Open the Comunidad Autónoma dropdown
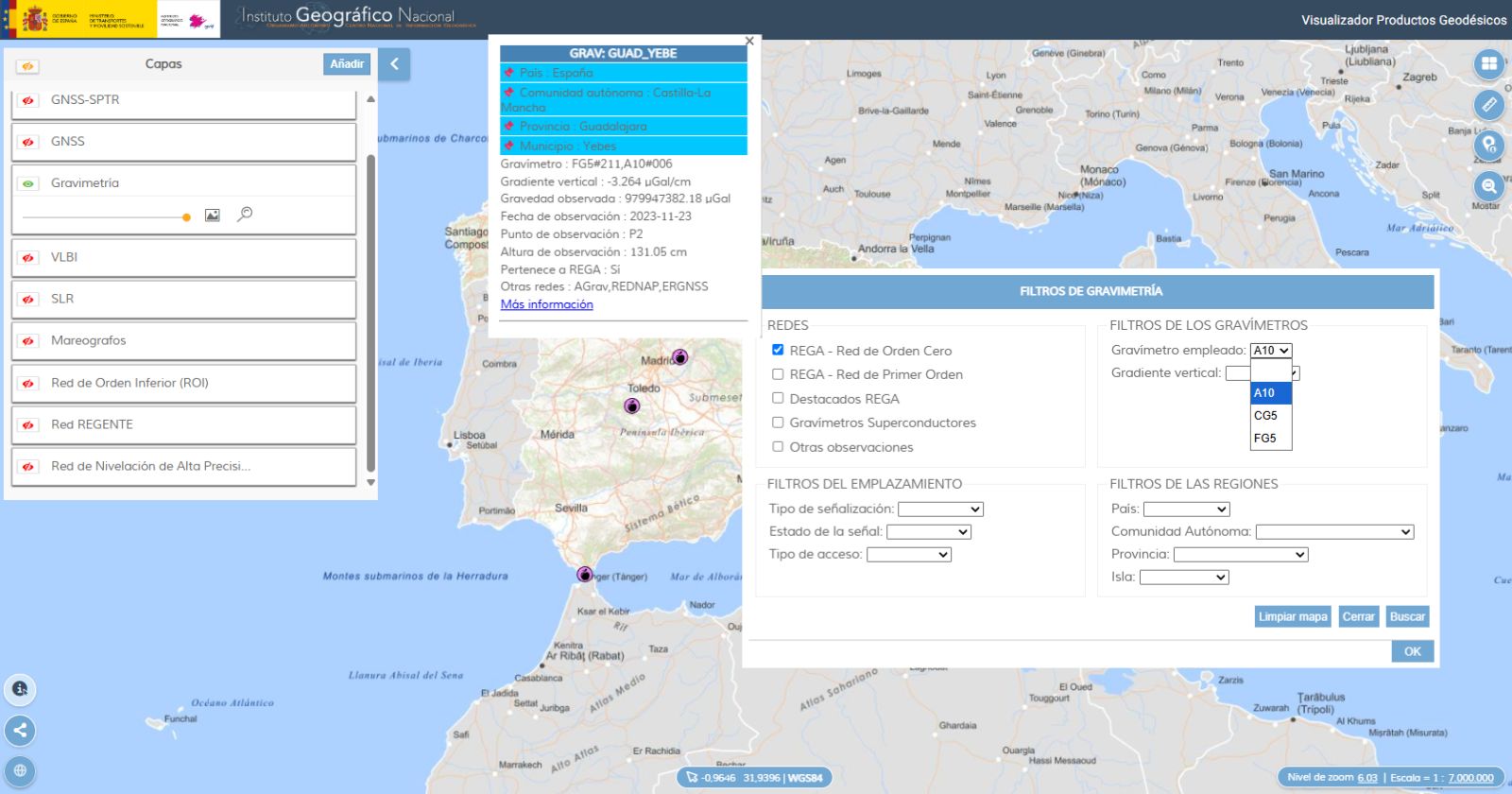The image size is (1512, 794). point(1334,532)
